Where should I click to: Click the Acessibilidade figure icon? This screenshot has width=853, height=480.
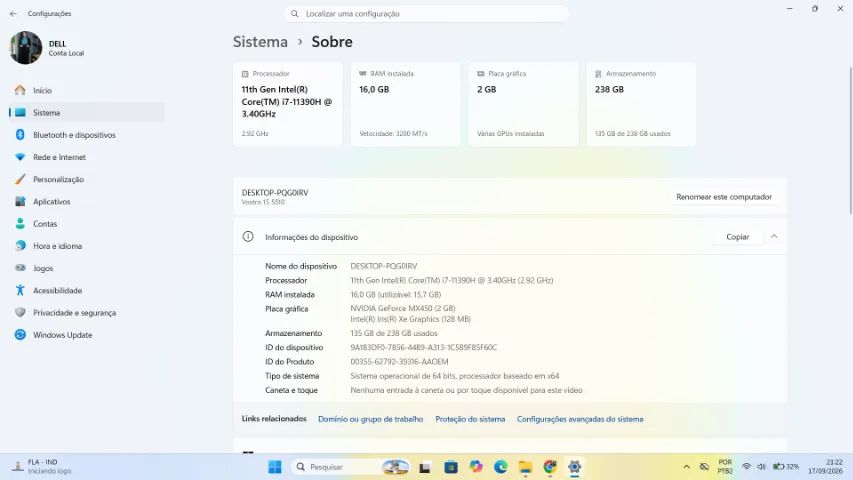[20, 290]
